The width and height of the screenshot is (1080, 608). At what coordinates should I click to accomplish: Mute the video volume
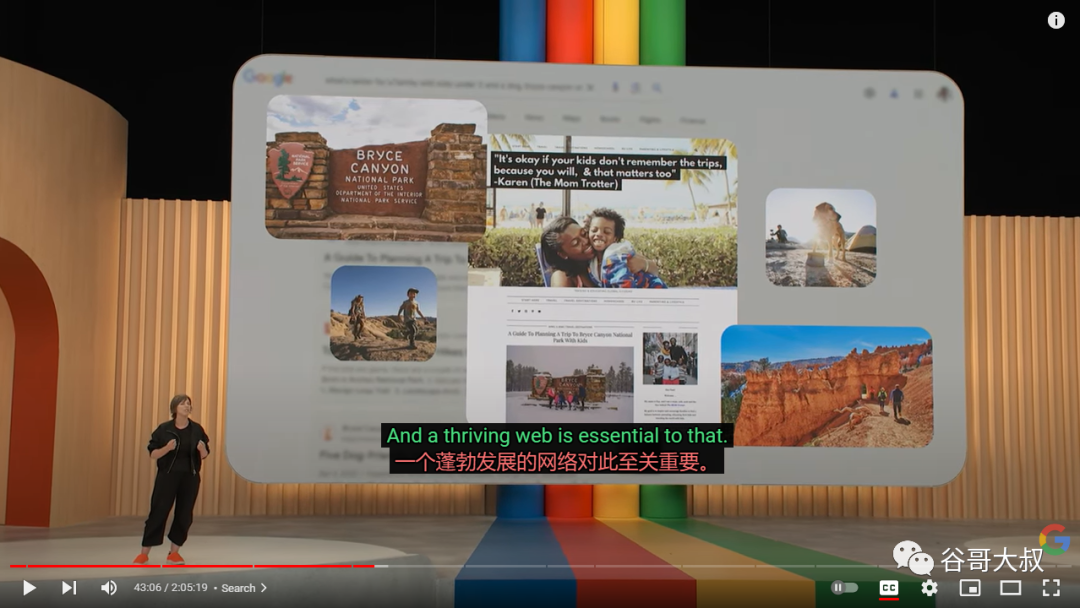point(109,588)
